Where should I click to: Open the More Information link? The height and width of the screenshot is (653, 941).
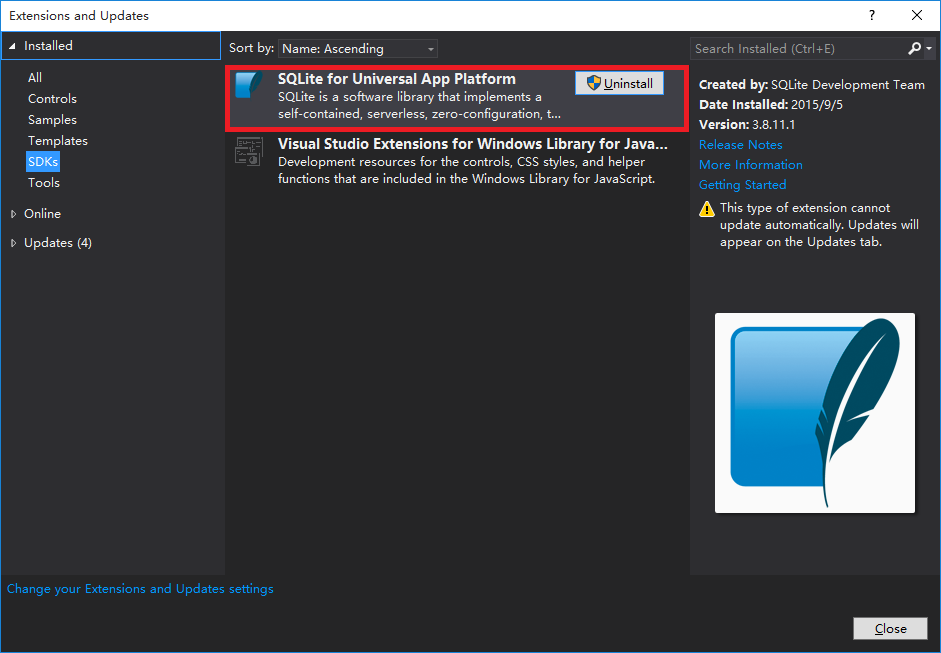(750, 164)
